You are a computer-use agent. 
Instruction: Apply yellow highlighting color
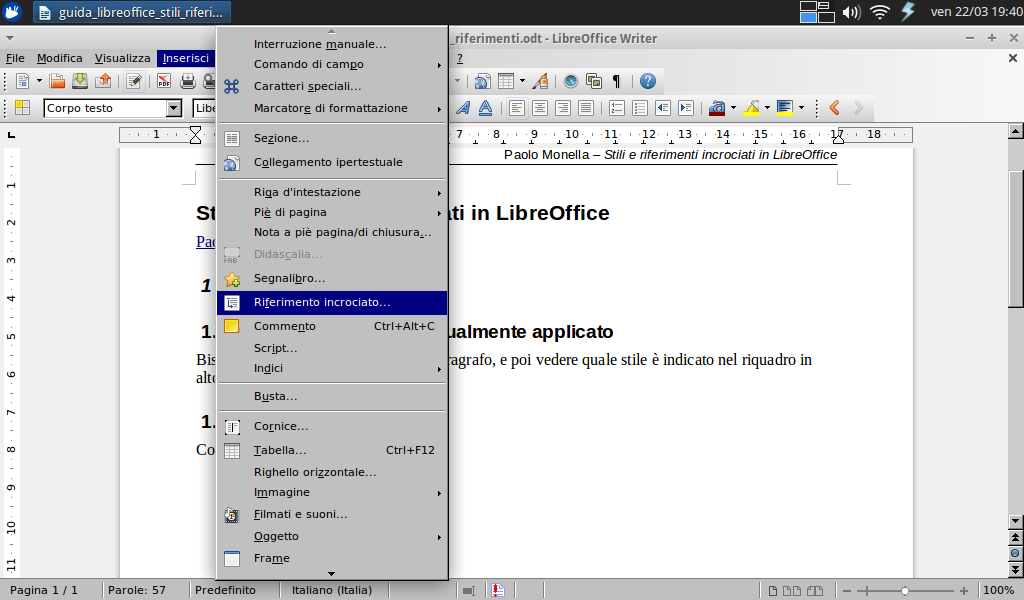point(751,108)
